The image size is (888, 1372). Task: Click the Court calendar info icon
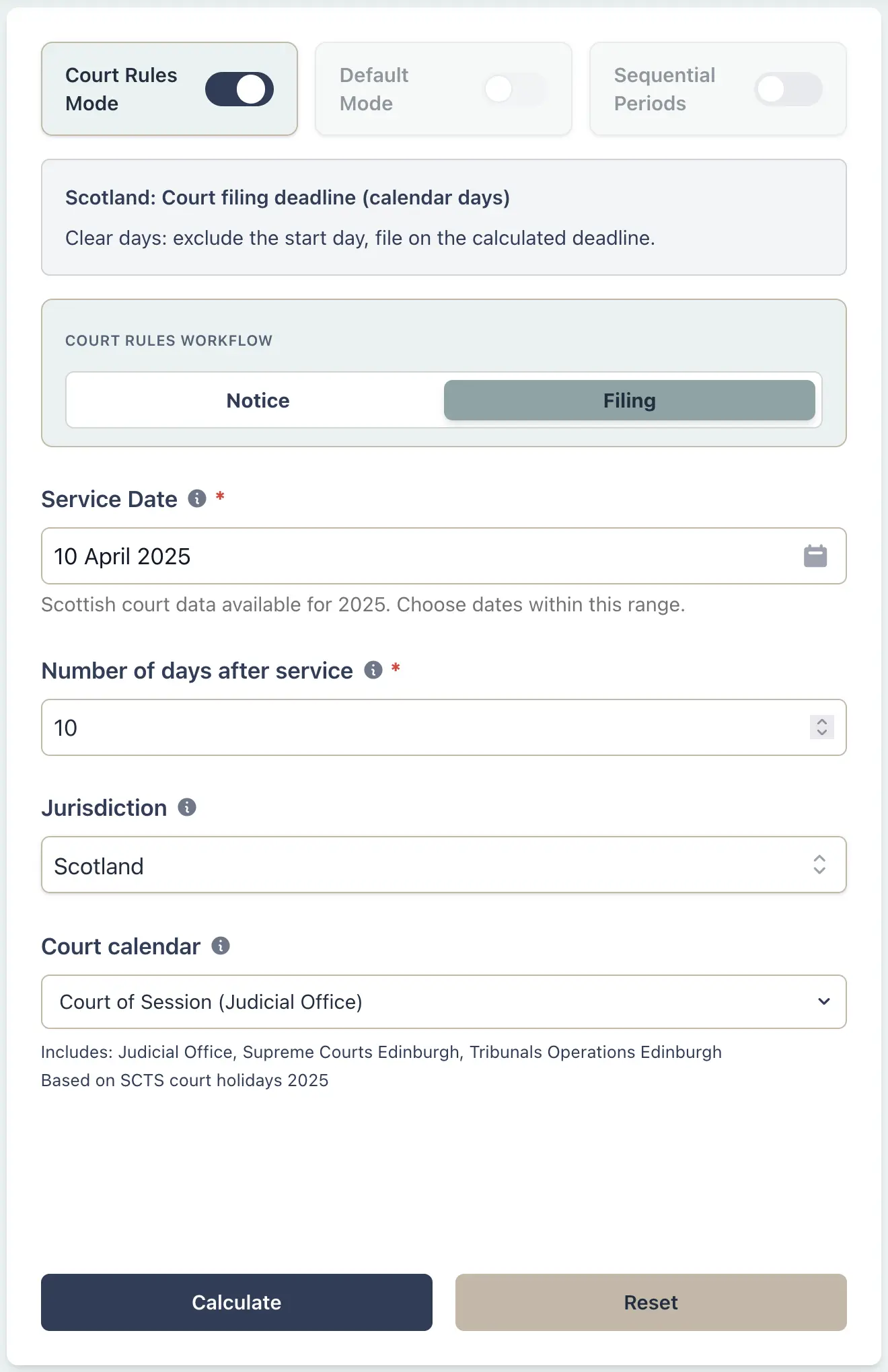[x=220, y=946]
